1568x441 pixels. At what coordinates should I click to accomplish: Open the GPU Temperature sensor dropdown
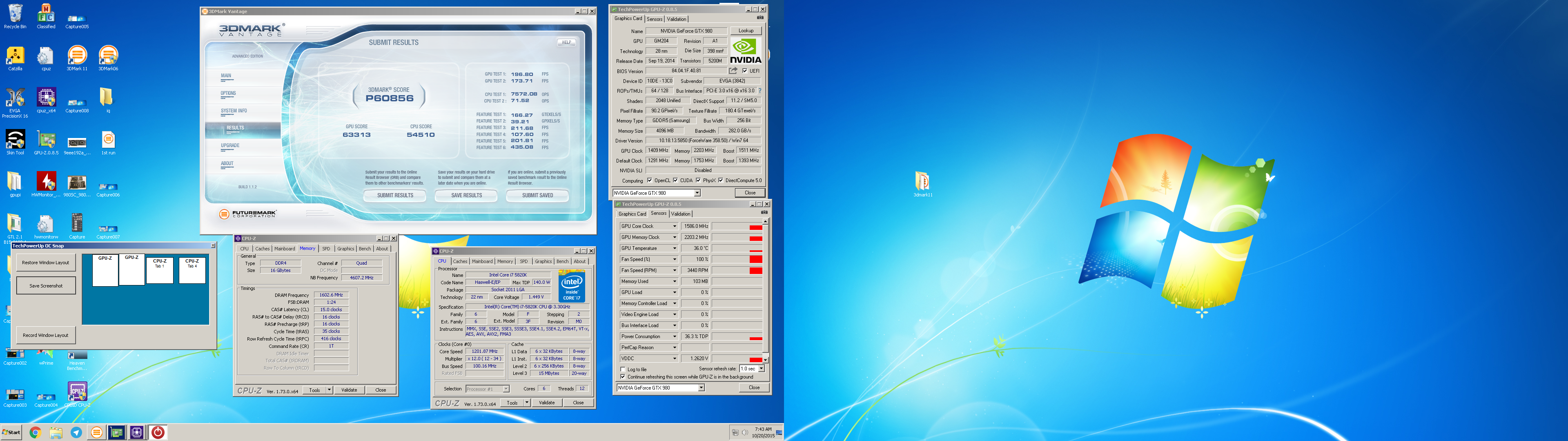pos(675,248)
